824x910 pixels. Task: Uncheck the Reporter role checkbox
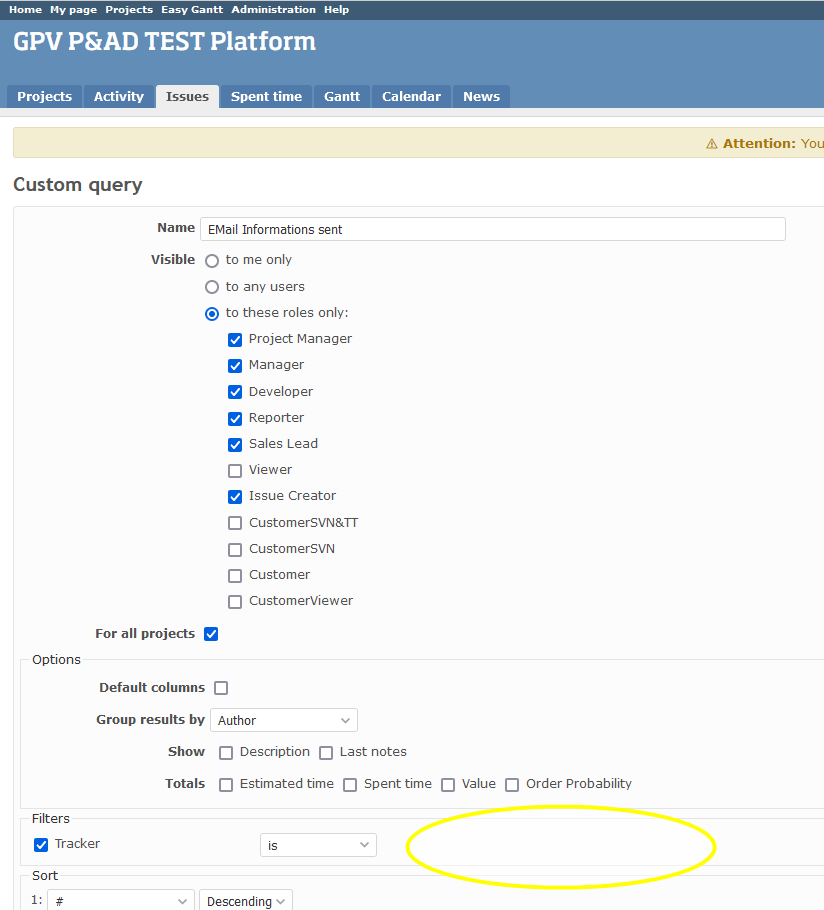pos(235,418)
